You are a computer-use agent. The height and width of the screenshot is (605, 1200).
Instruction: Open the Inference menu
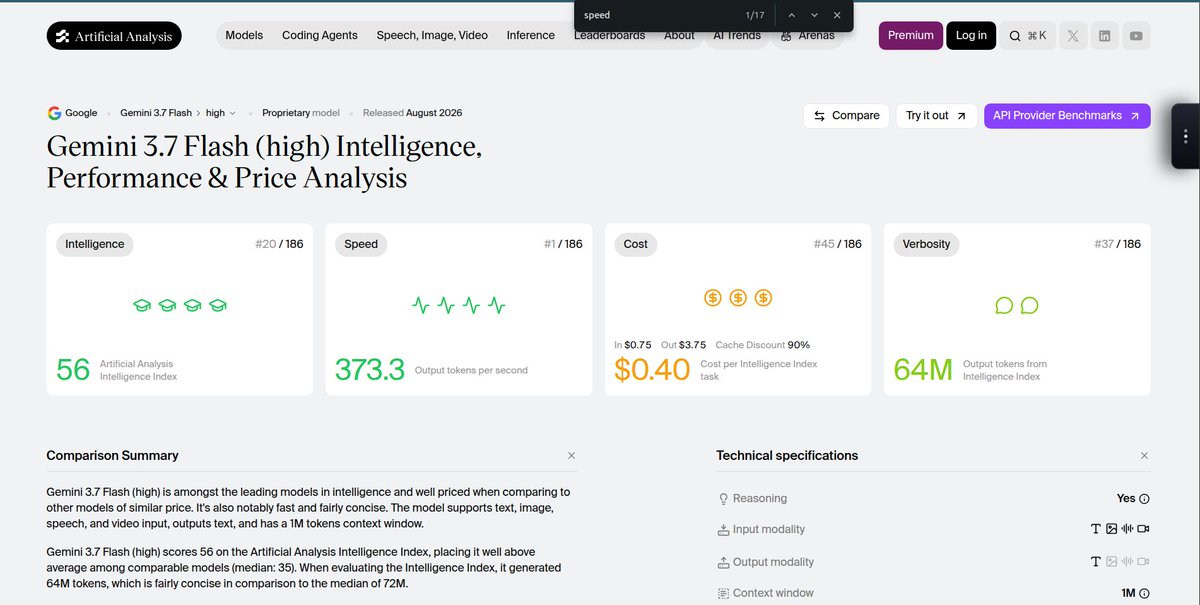coord(531,35)
